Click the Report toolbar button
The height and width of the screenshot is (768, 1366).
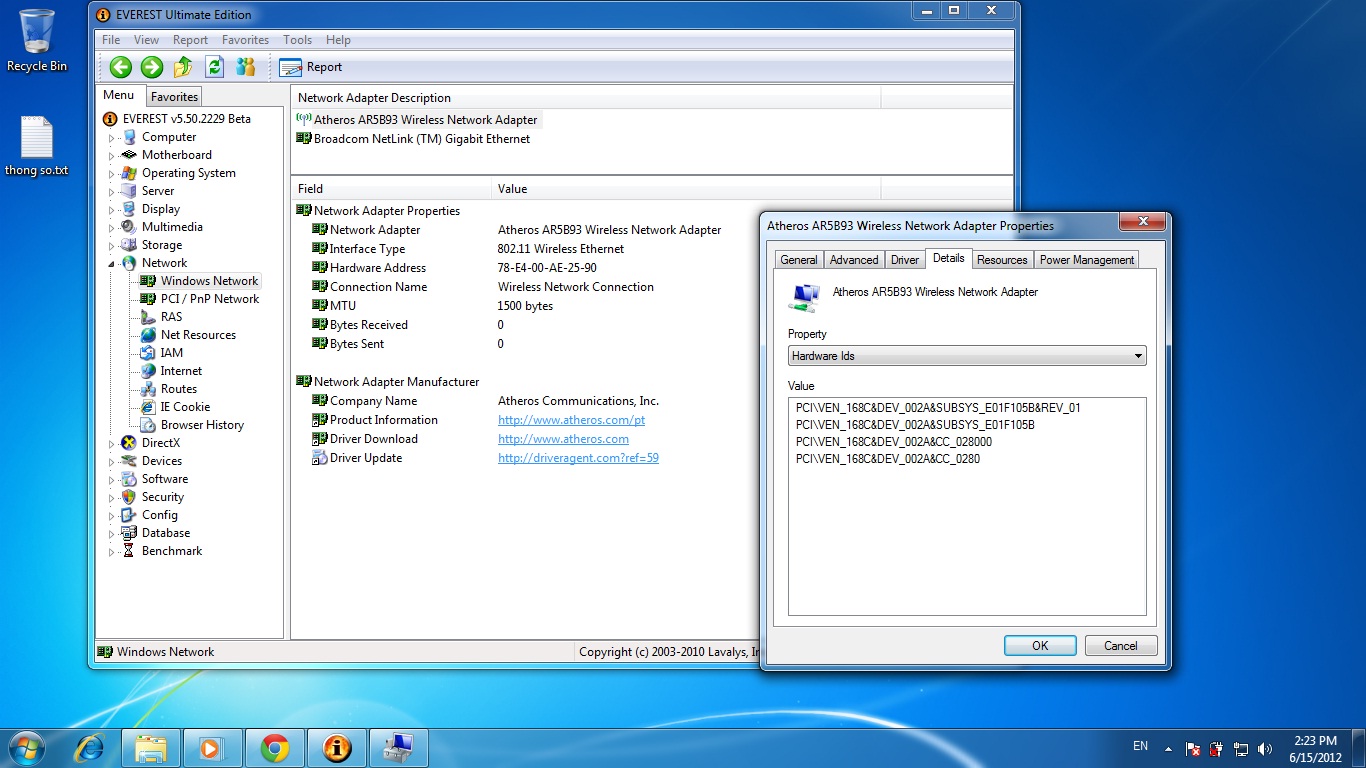point(311,67)
